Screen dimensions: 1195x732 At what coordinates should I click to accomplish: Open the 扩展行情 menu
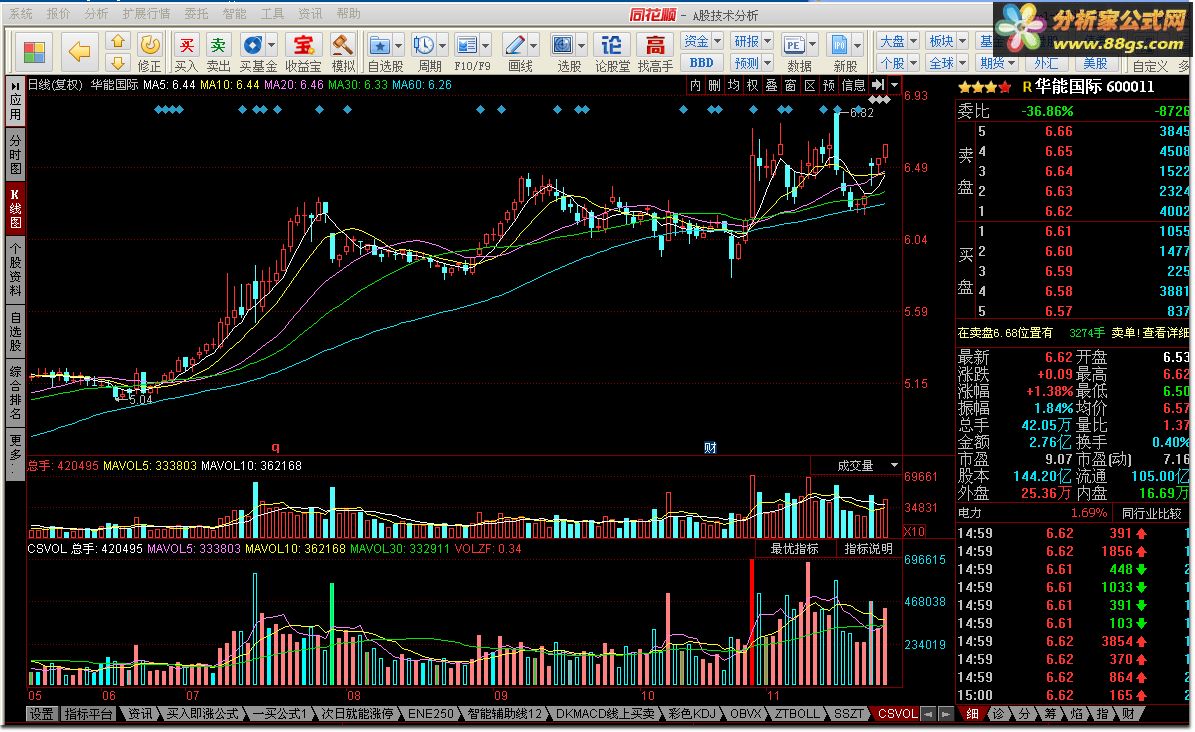pos(146,14)
